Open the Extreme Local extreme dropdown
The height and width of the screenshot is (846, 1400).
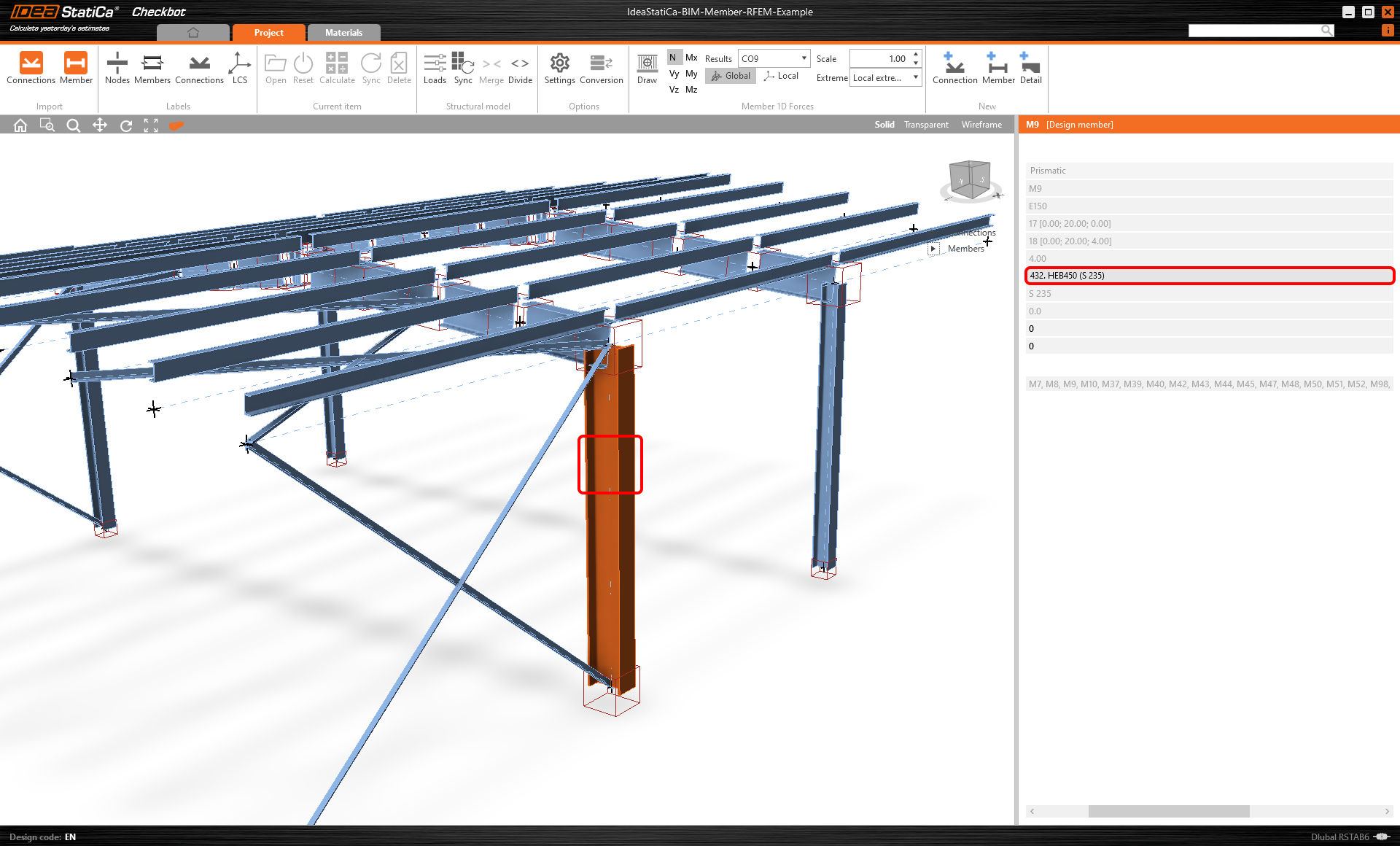[886, 78]
